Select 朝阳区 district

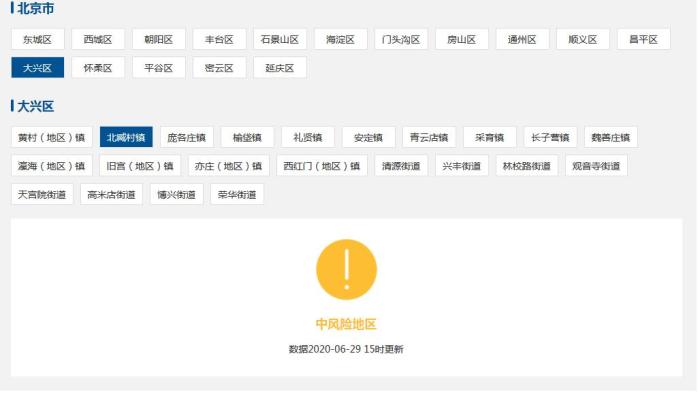click(158, 40)
